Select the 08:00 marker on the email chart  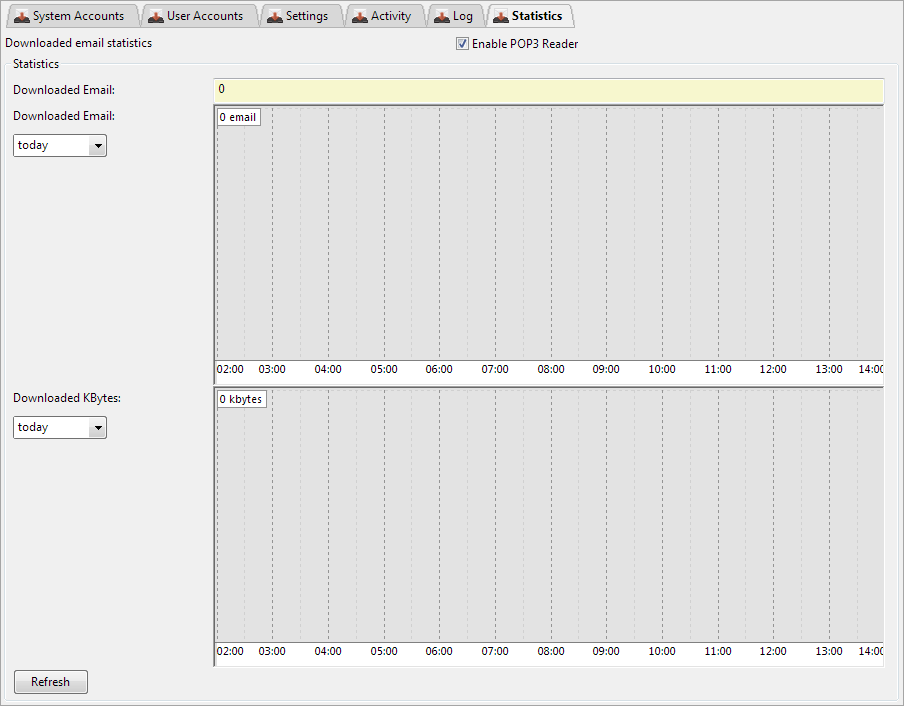point(550,369)
